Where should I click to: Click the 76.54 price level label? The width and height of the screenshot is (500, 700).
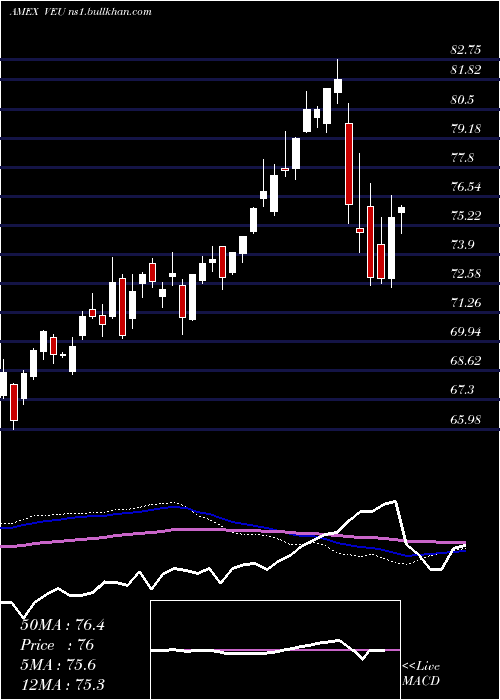coord(466,187)
